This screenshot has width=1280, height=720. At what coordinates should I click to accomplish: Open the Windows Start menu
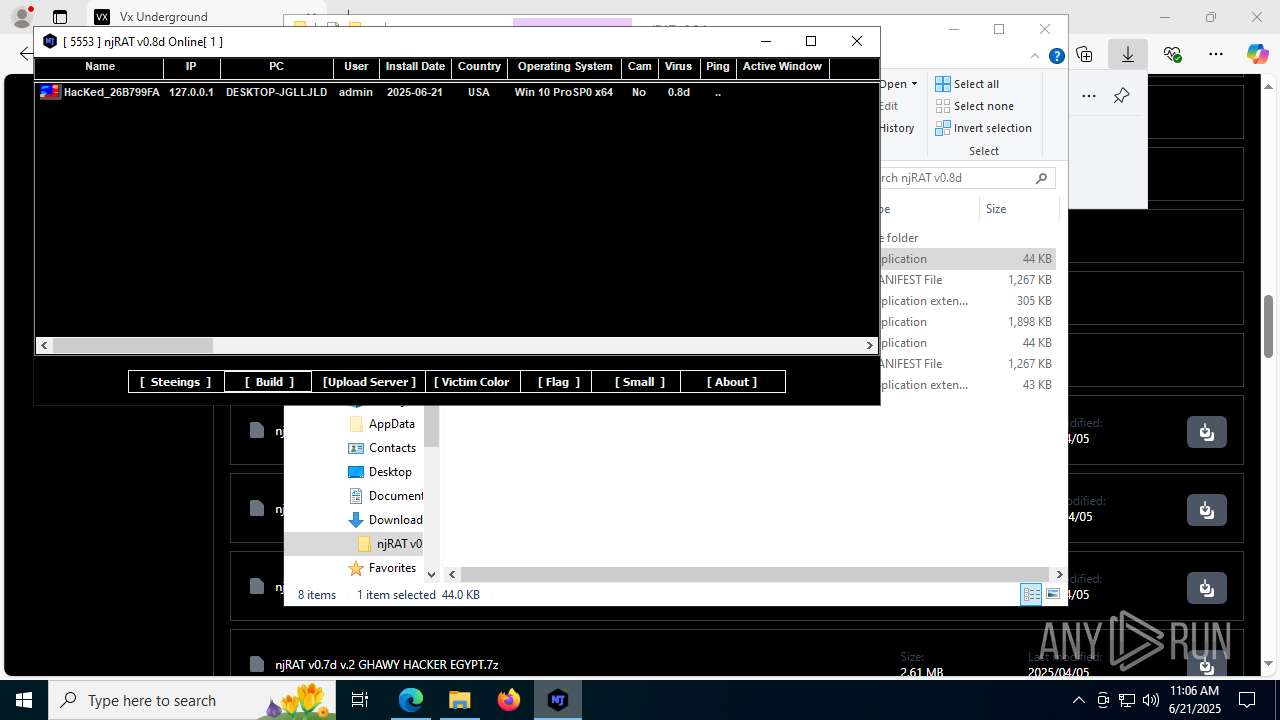(x=24, y=700)
